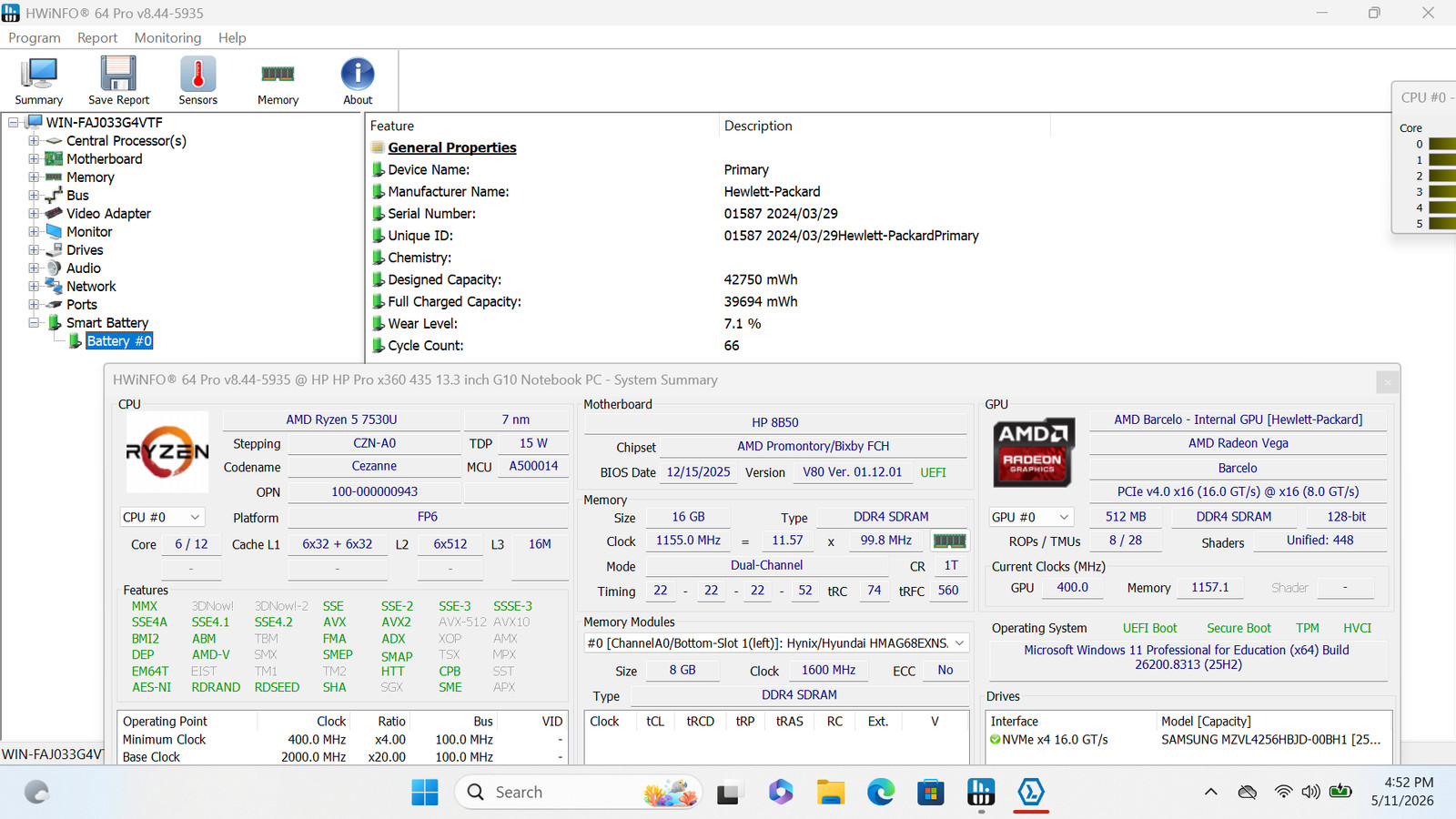Collapse the WIN-FAJ033G4VTF root node
This screenshot has width=1456, height=819.
14,123
